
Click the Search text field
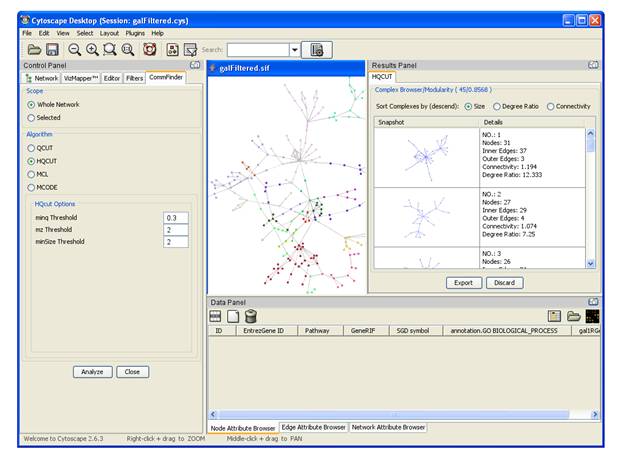click(x=258, y=50)
